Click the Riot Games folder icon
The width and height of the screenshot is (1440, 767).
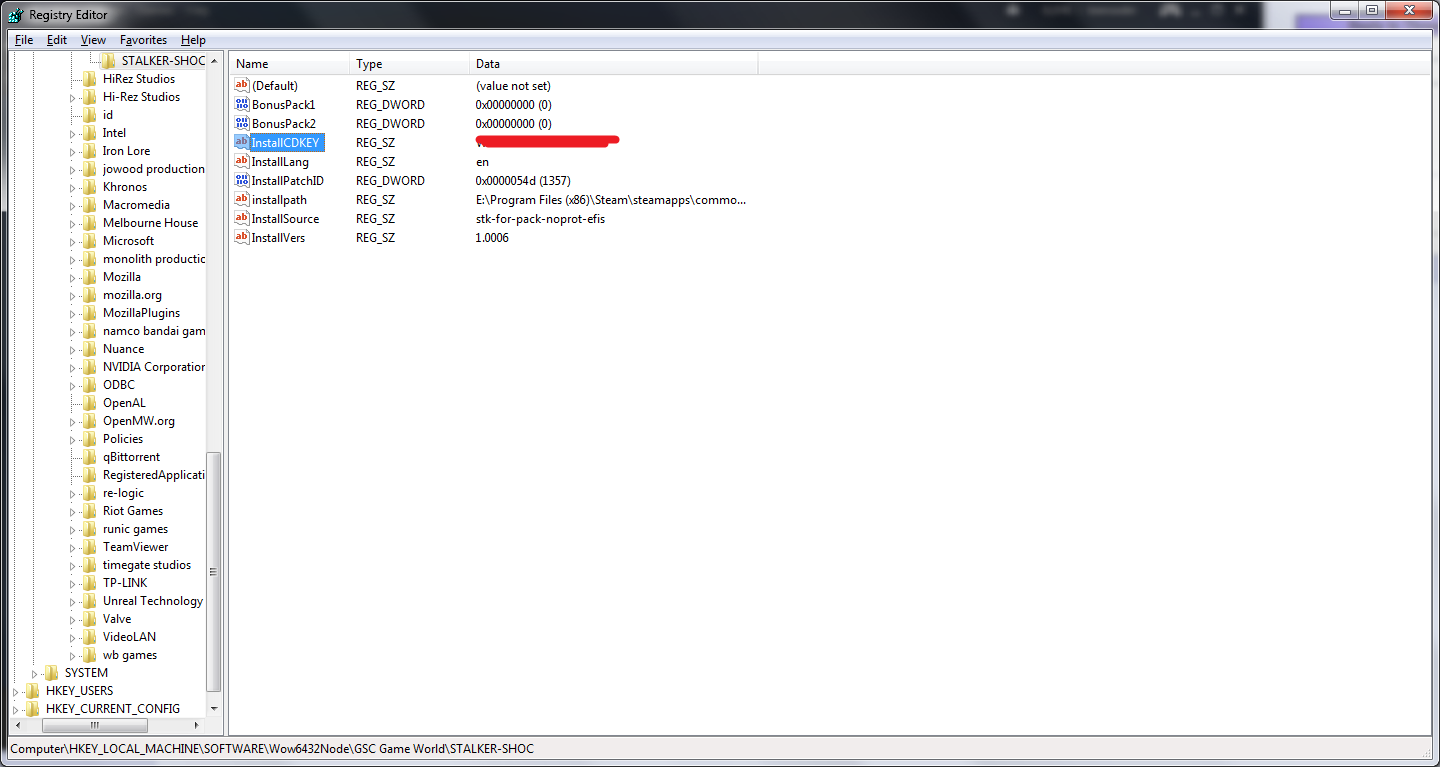(90, 510)
